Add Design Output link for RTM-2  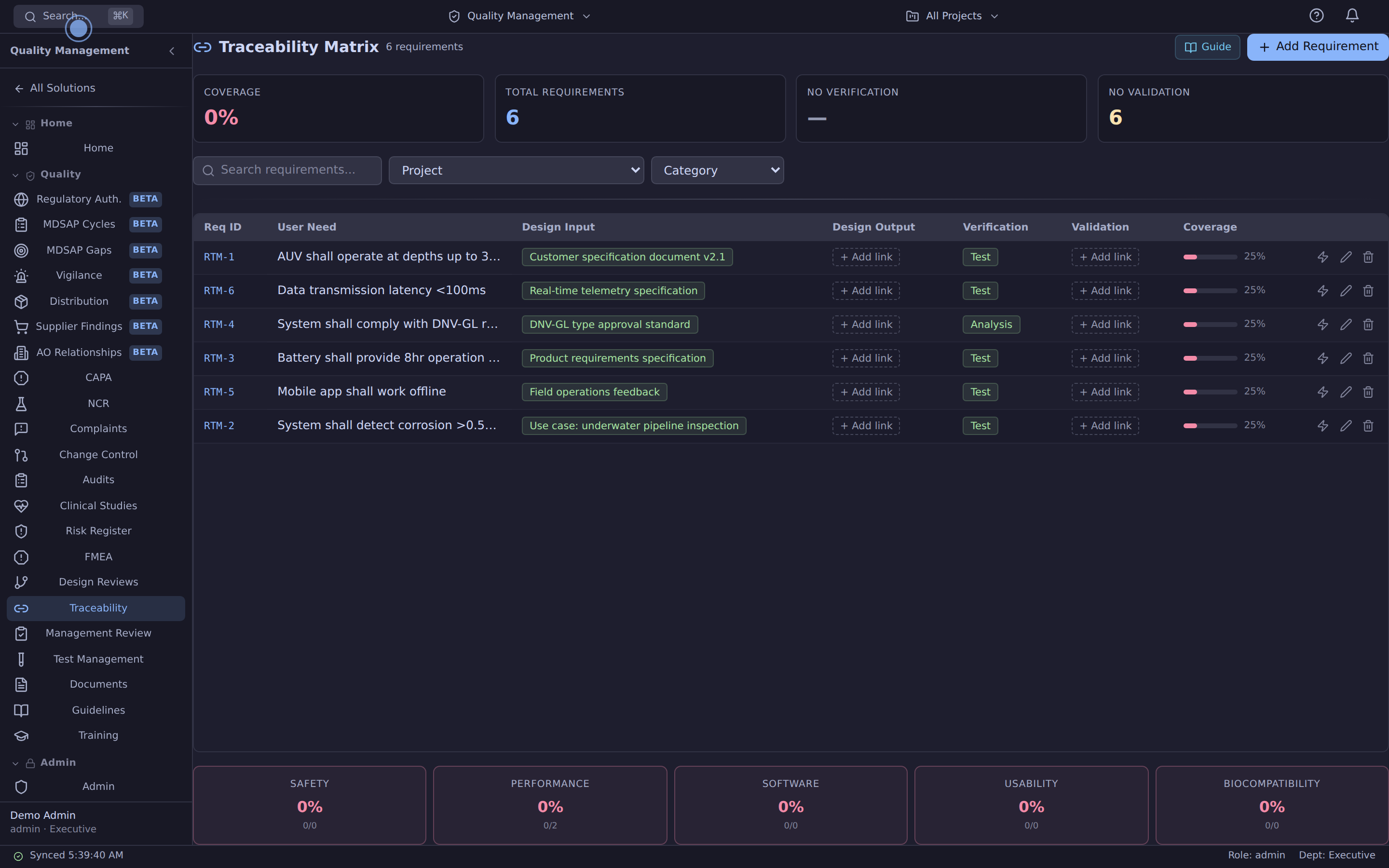pyautogui.click(x=866, y=426)
